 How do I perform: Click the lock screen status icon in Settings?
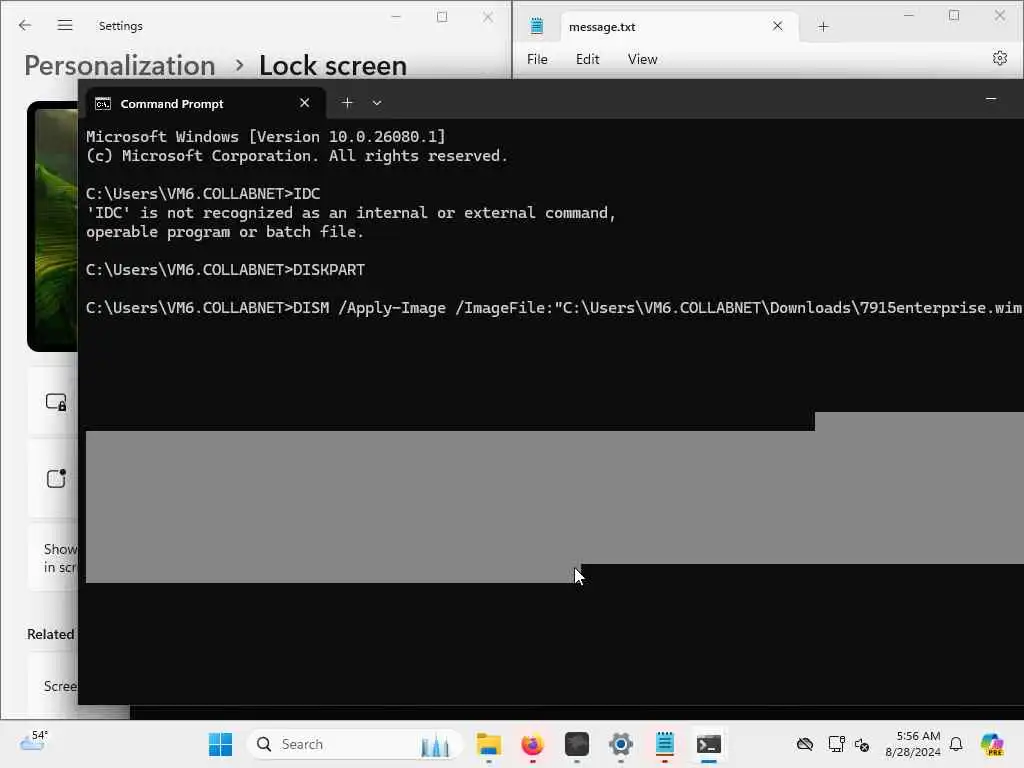click(56, 478)
